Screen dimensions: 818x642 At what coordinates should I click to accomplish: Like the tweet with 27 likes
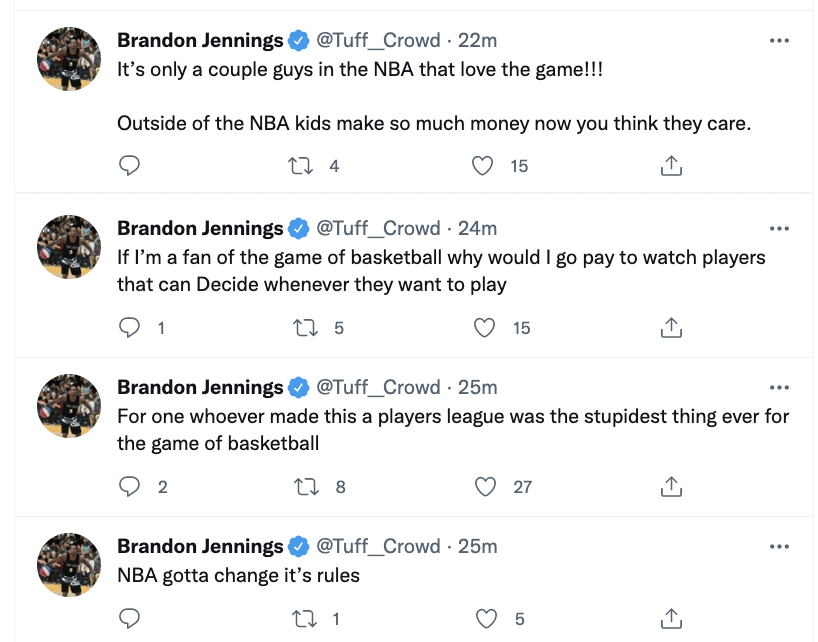coord(485,486)
